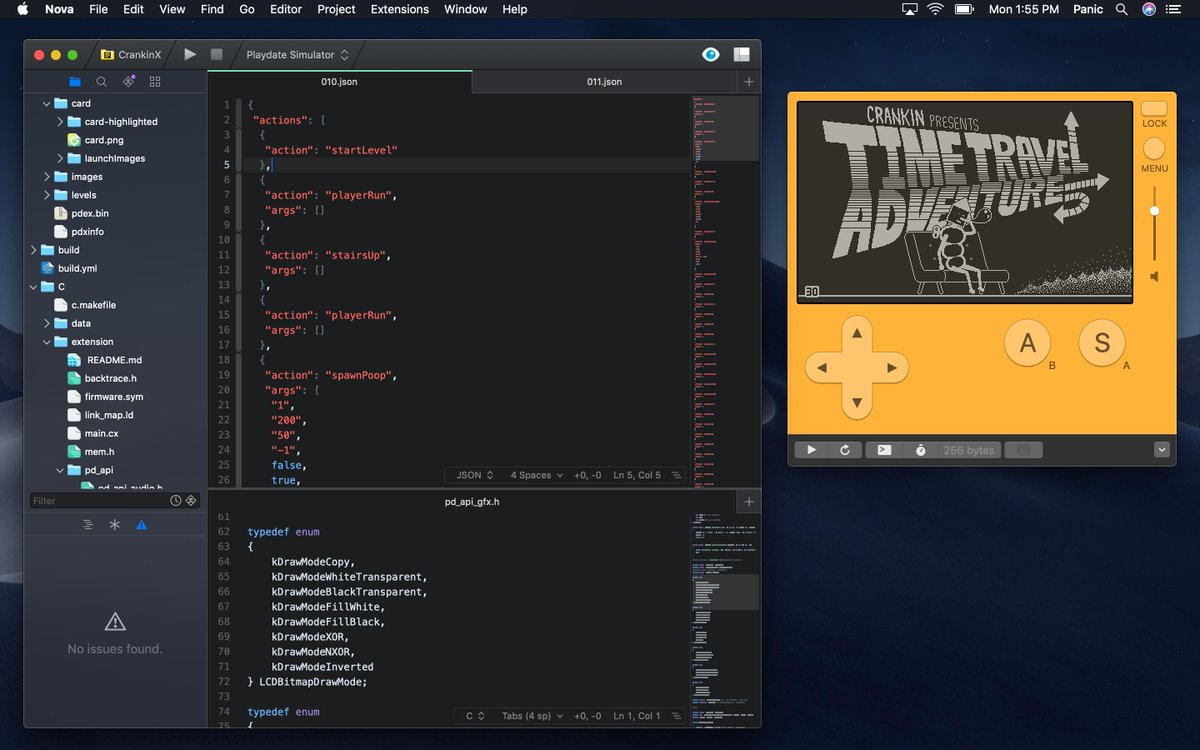Select the 010.json tab

(339, 81)
